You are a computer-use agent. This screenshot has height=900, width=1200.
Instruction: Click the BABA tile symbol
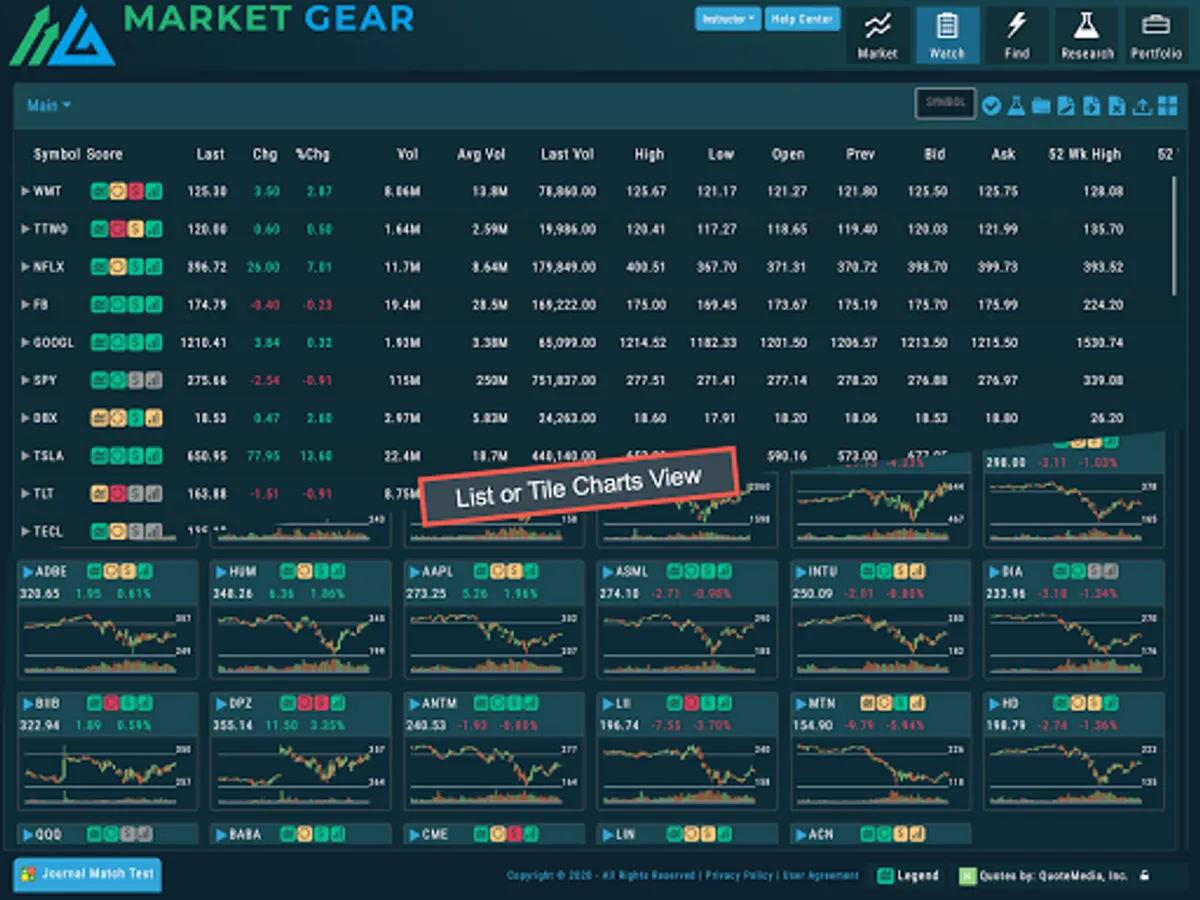click(245, 834)
